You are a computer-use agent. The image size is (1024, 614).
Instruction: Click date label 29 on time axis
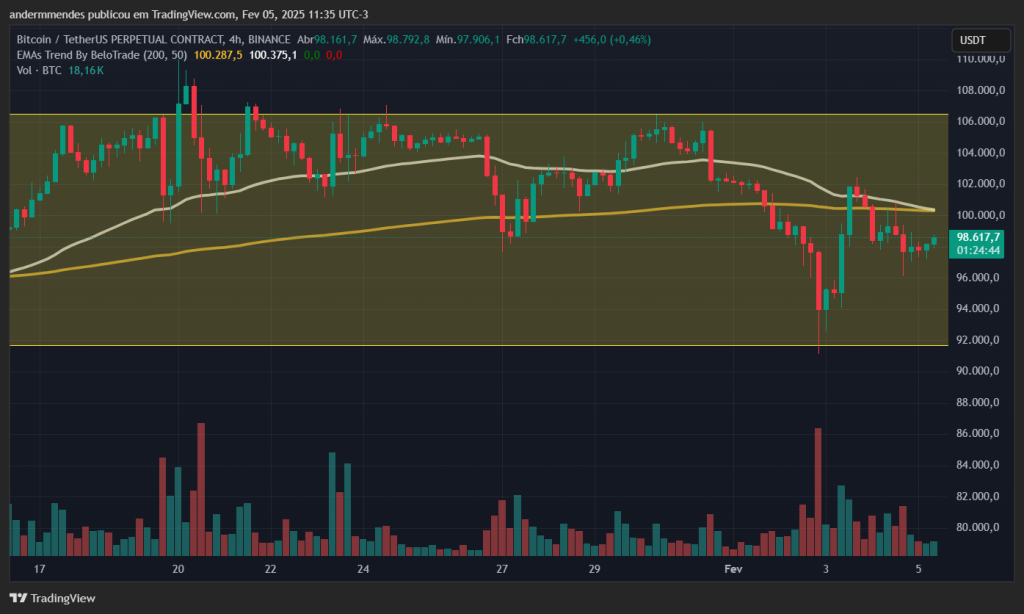pos(594,569)
